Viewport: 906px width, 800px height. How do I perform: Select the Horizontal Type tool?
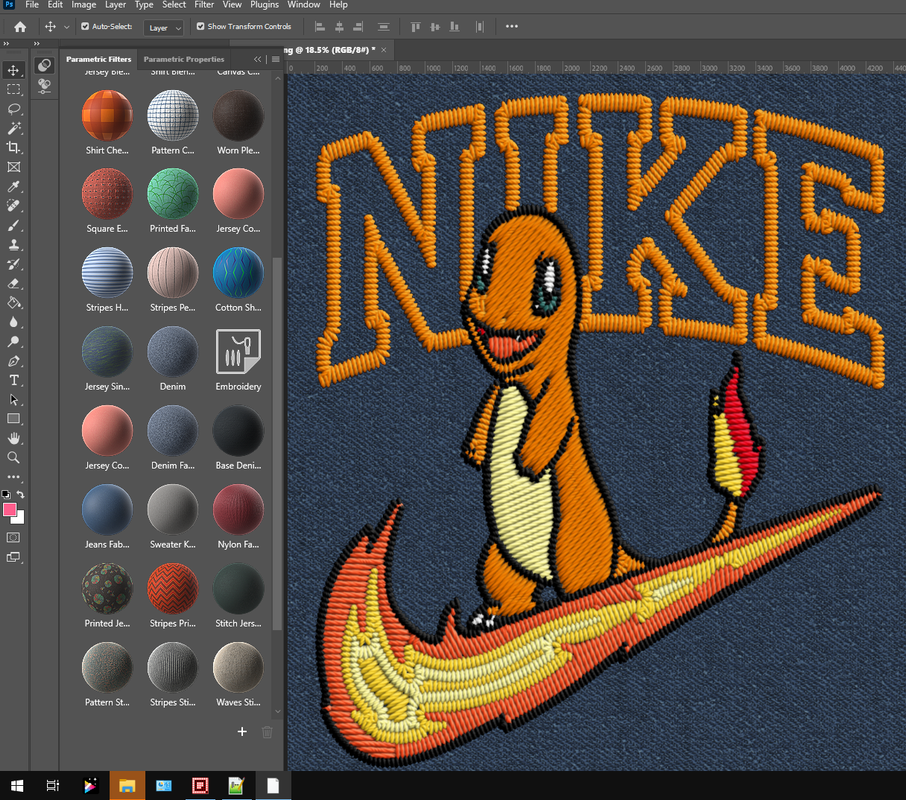pos(13,380)
